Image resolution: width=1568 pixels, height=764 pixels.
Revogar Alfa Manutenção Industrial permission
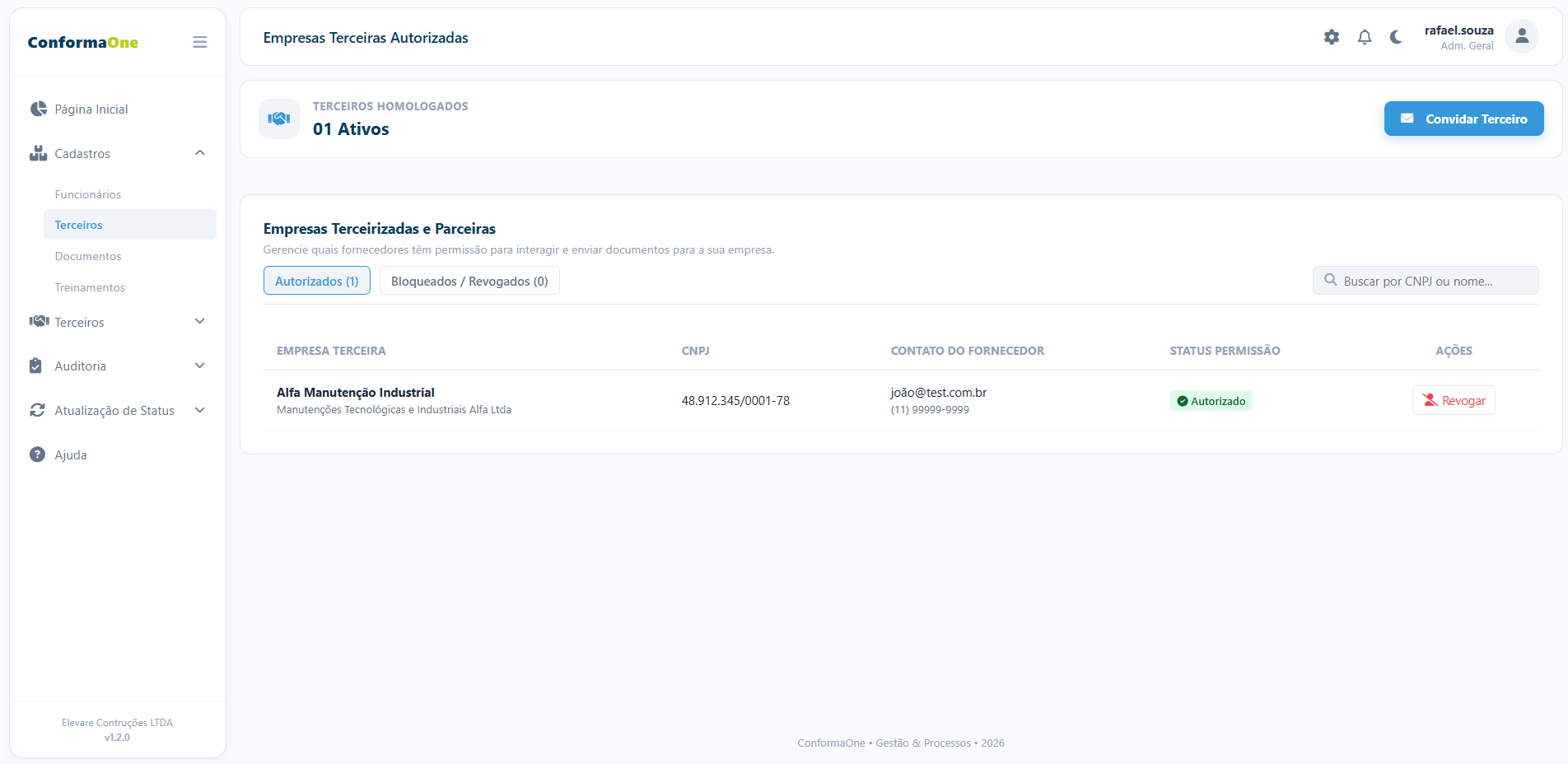(1454, 400)
